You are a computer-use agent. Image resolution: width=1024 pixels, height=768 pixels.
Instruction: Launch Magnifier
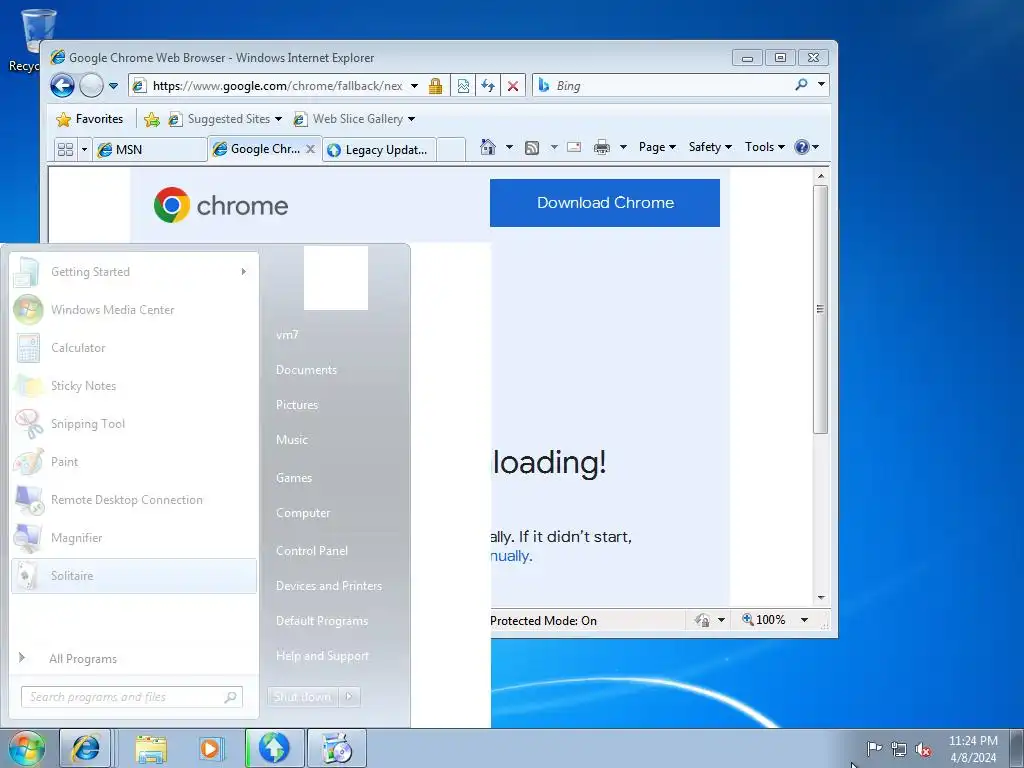tap(134, 537)
